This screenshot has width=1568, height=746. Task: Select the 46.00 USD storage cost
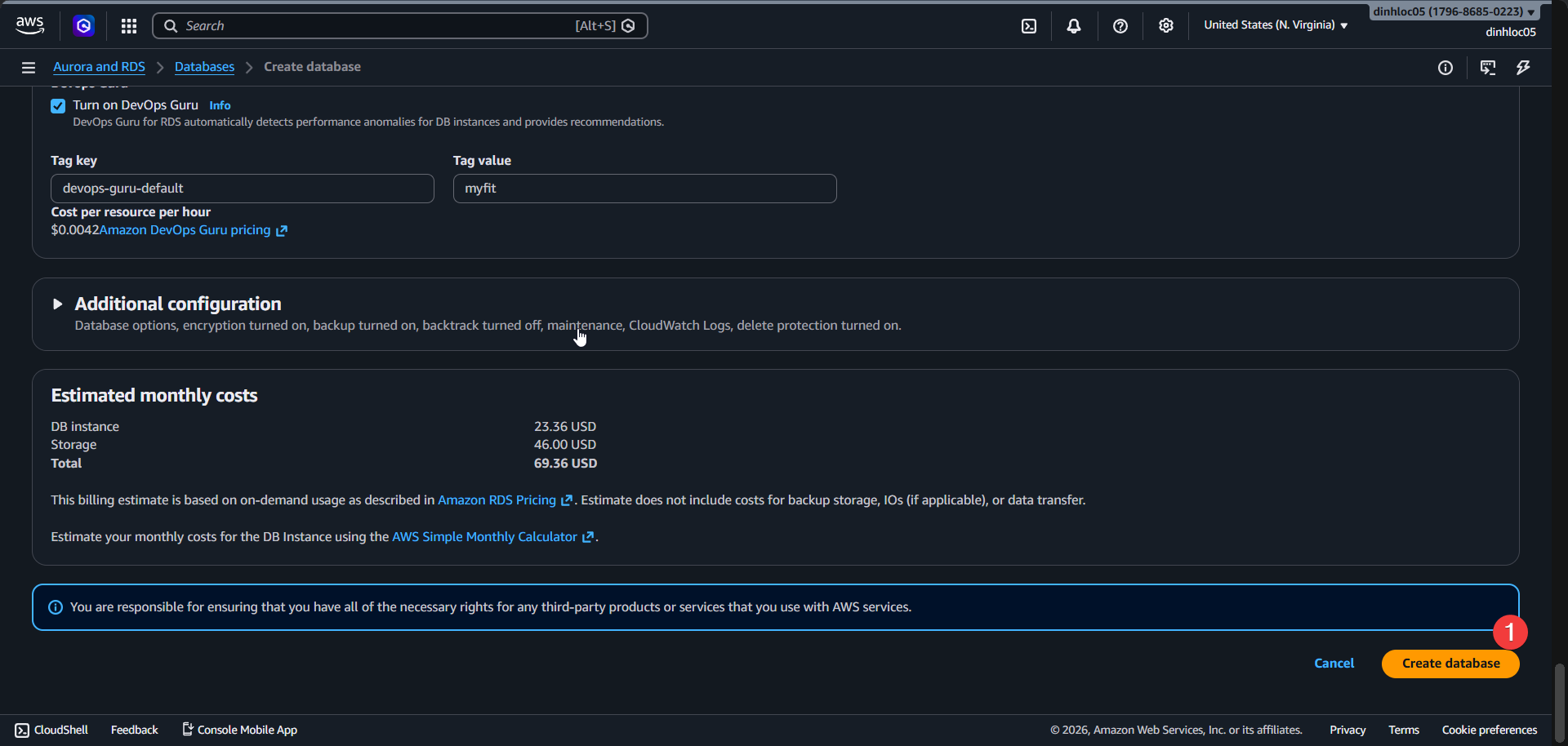coord(565,445)
